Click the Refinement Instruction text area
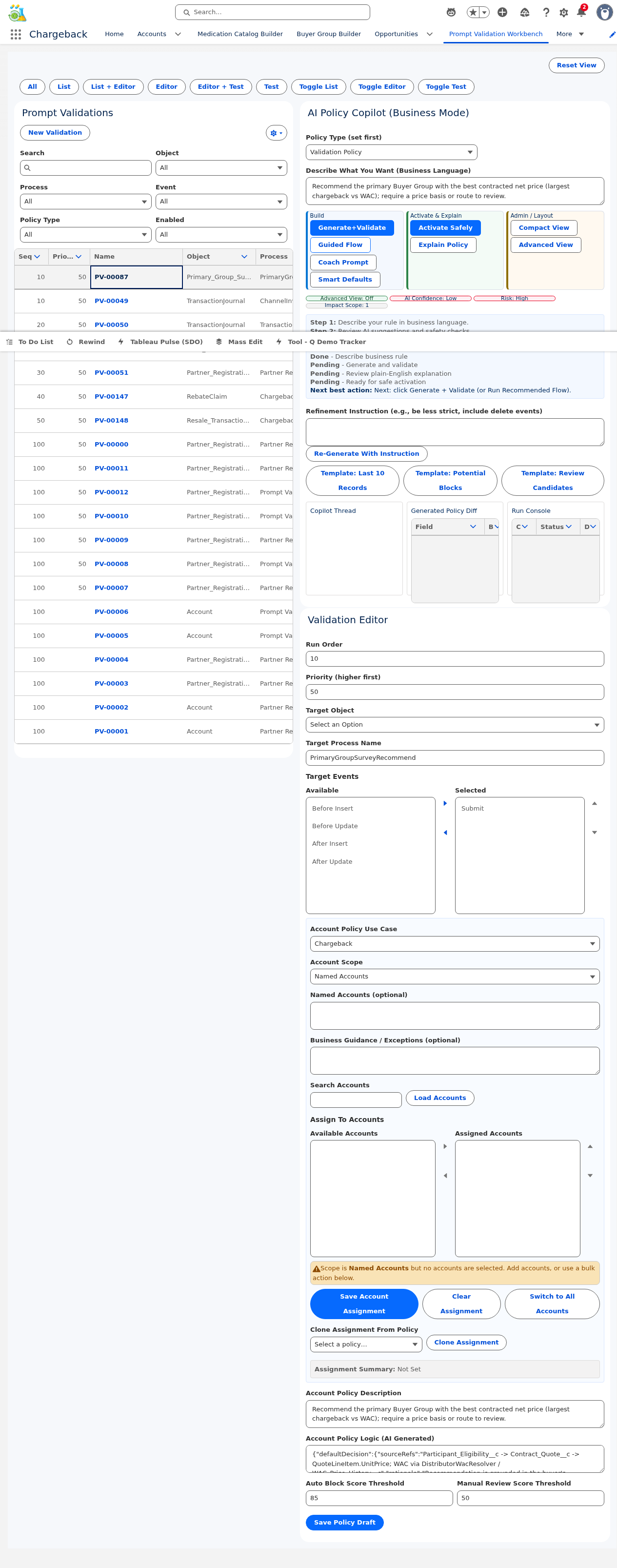Image resolution: width=617 pixels, height=1568 pixels. (455, 432)
